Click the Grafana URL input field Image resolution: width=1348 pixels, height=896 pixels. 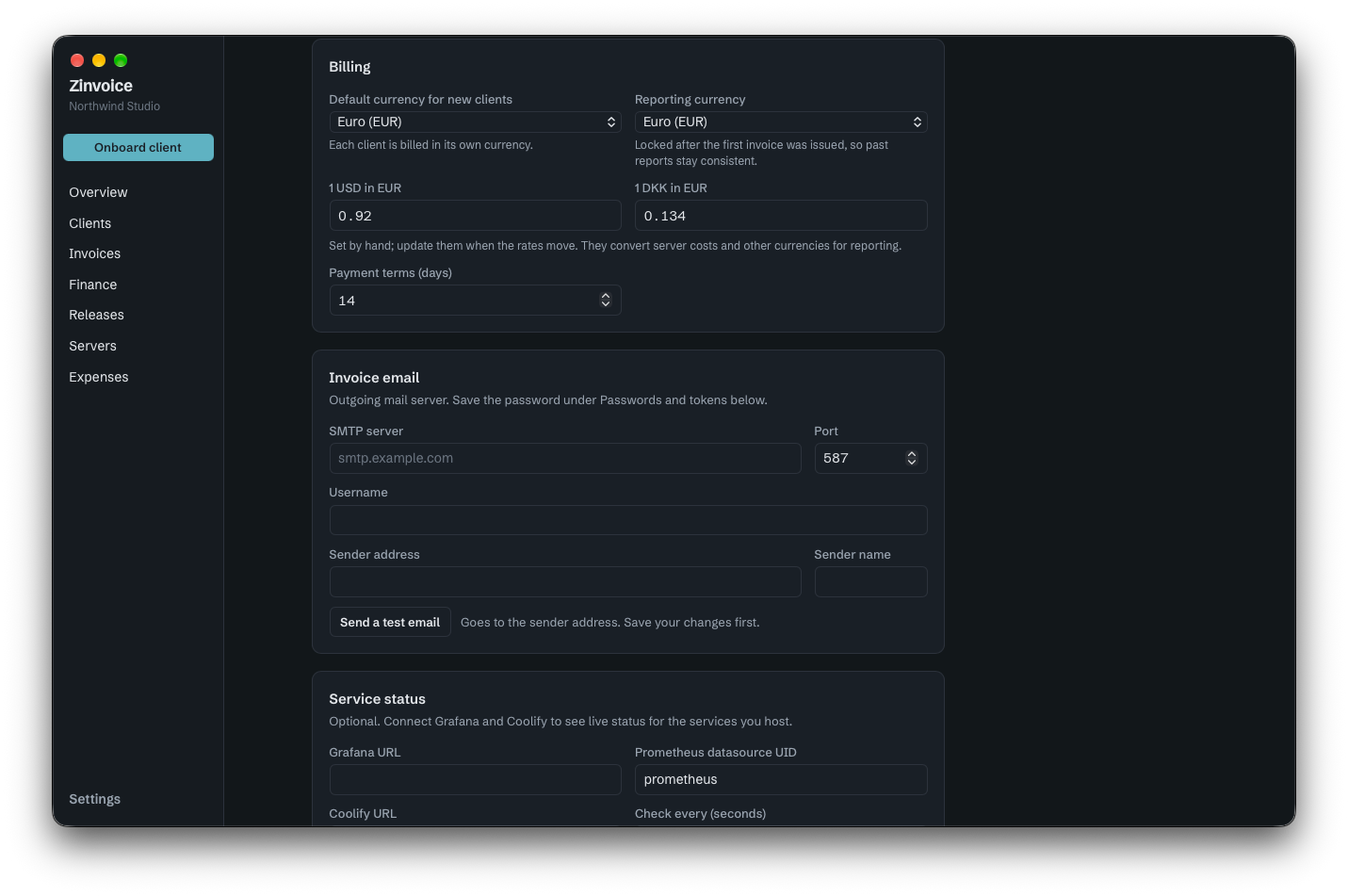coord(475,779)
